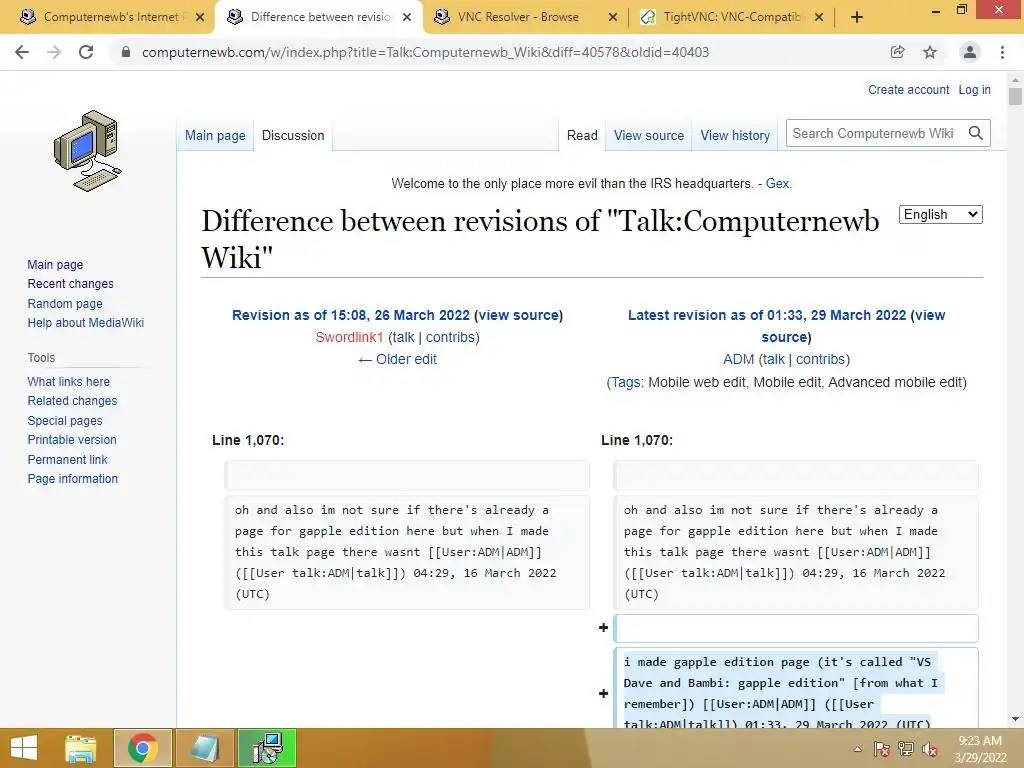Open Recent changes in sidebar
The height and width of the screenshot is (768, 1024).
71,283
